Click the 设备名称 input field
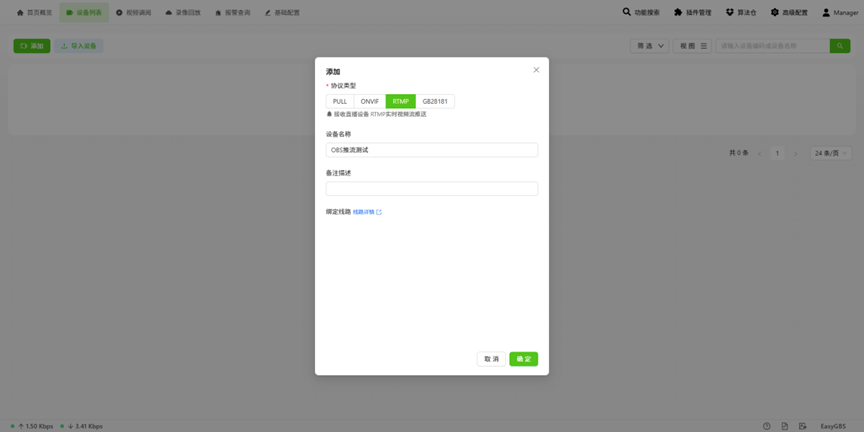 point(431,150)
